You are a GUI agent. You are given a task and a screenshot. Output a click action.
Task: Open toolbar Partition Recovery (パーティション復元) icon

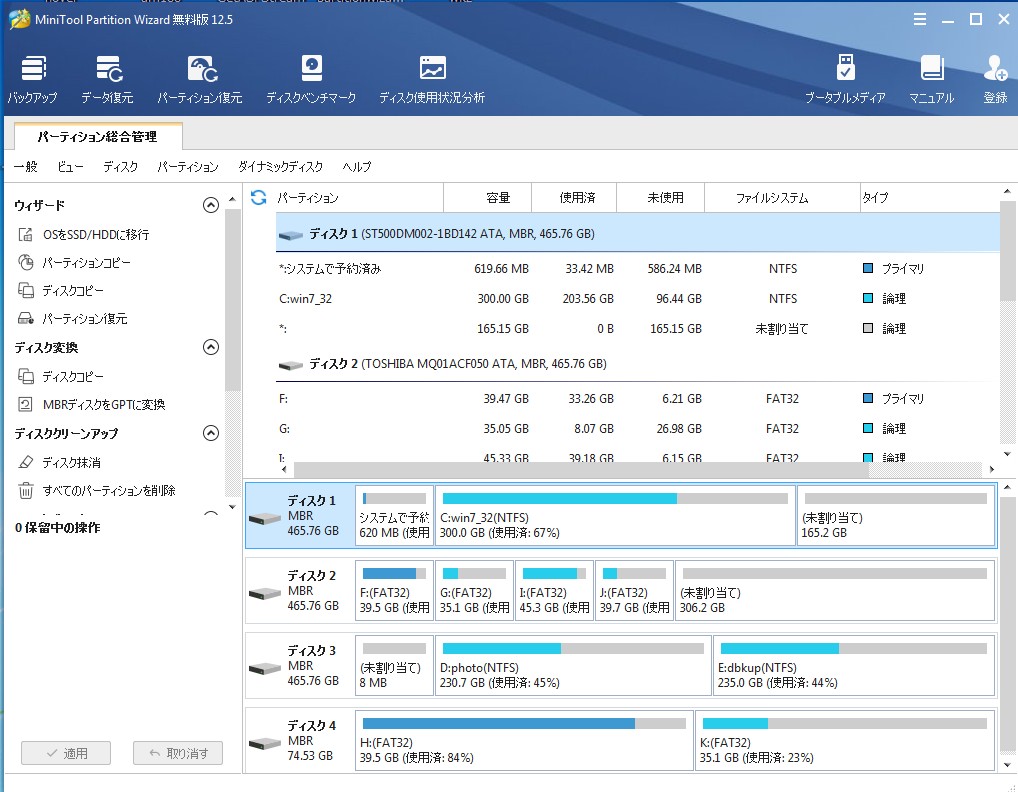201,68
